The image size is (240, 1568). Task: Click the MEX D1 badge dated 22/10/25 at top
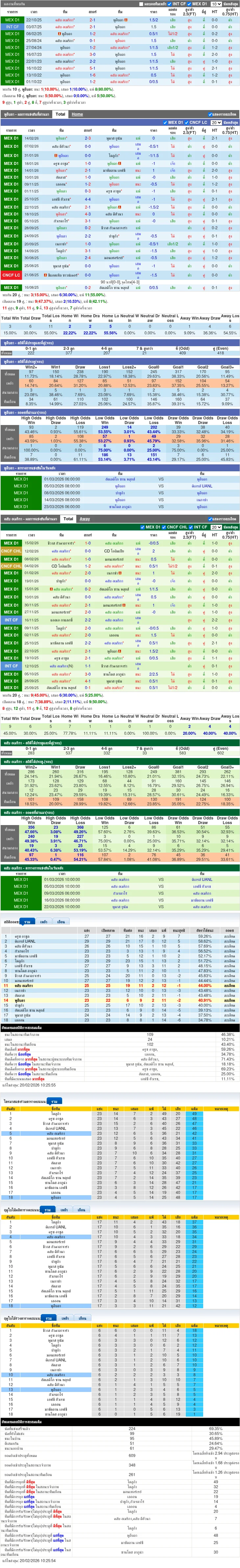pyautogui.click(x=11, y=19)
